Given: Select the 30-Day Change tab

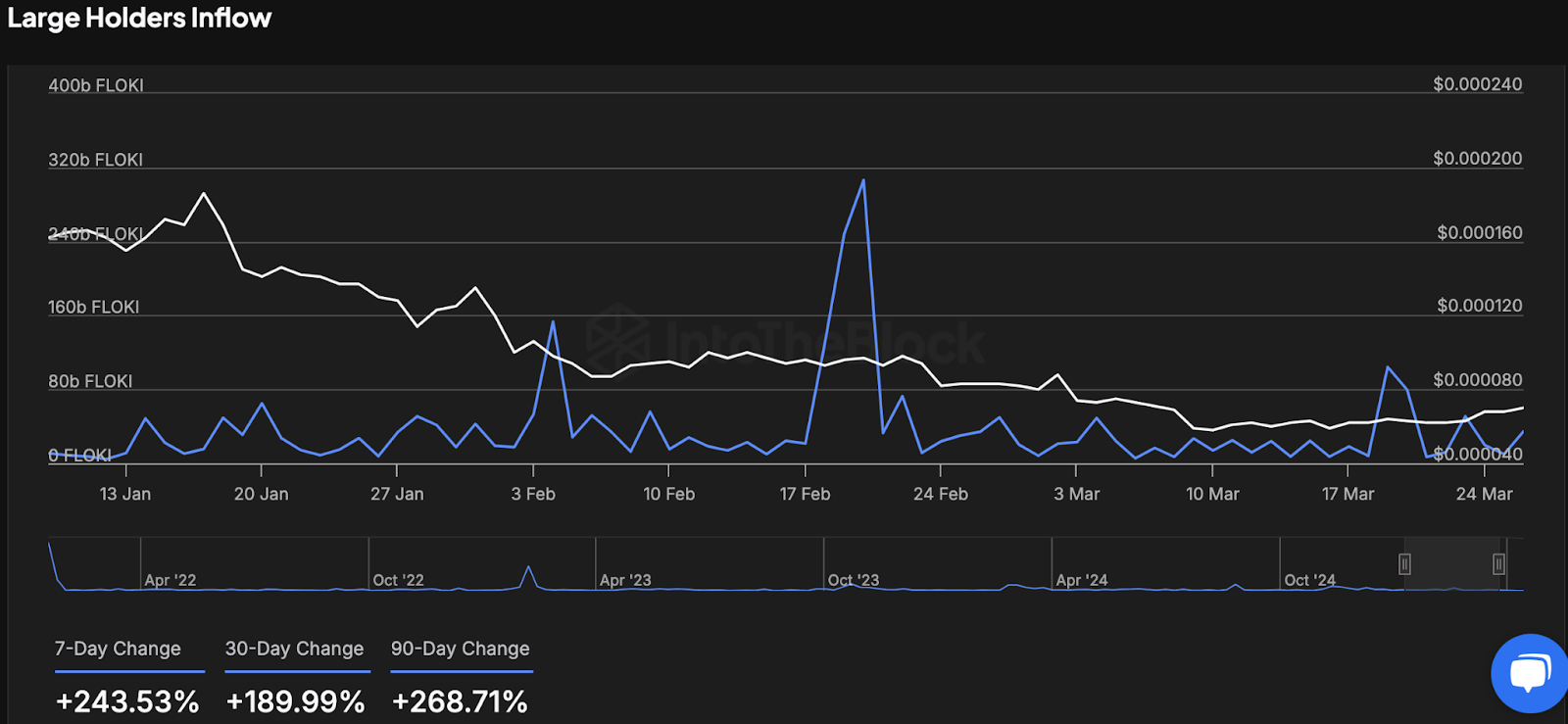Looking at the screenshot, I should (294, 649).
